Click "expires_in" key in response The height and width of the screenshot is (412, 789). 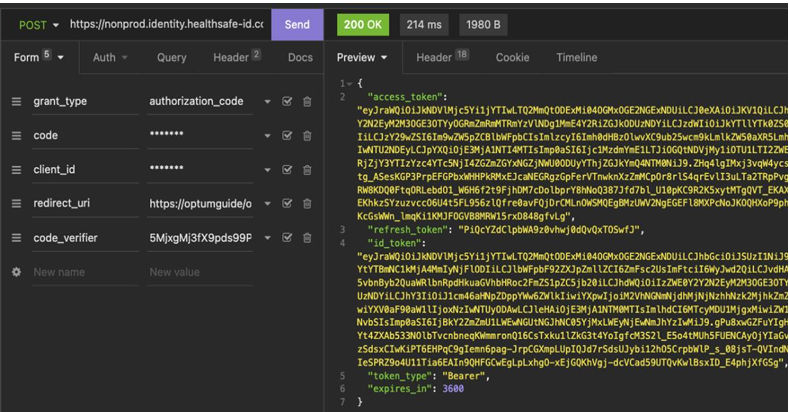coord(400,388)
